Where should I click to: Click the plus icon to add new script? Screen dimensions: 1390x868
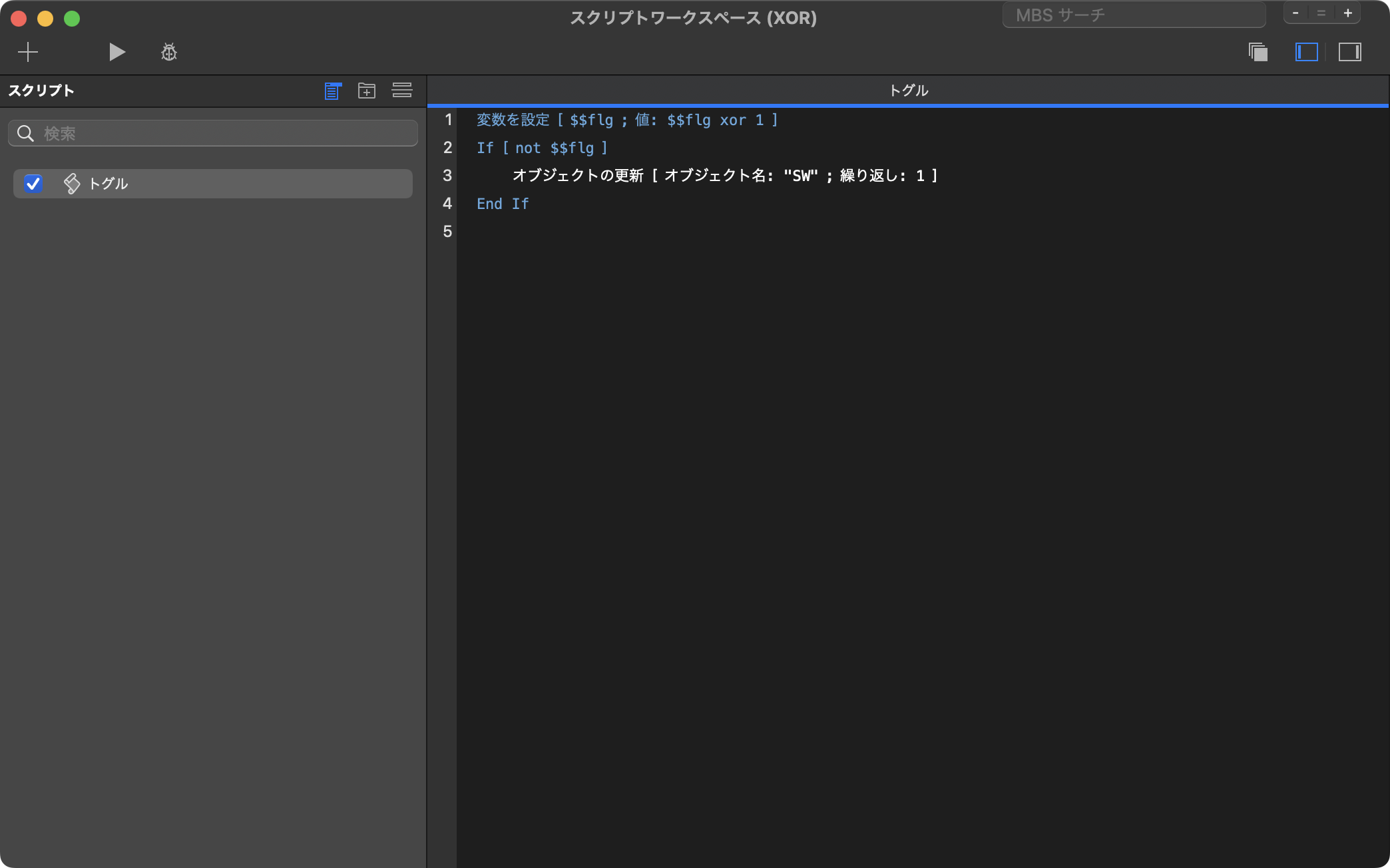[28, 52]
